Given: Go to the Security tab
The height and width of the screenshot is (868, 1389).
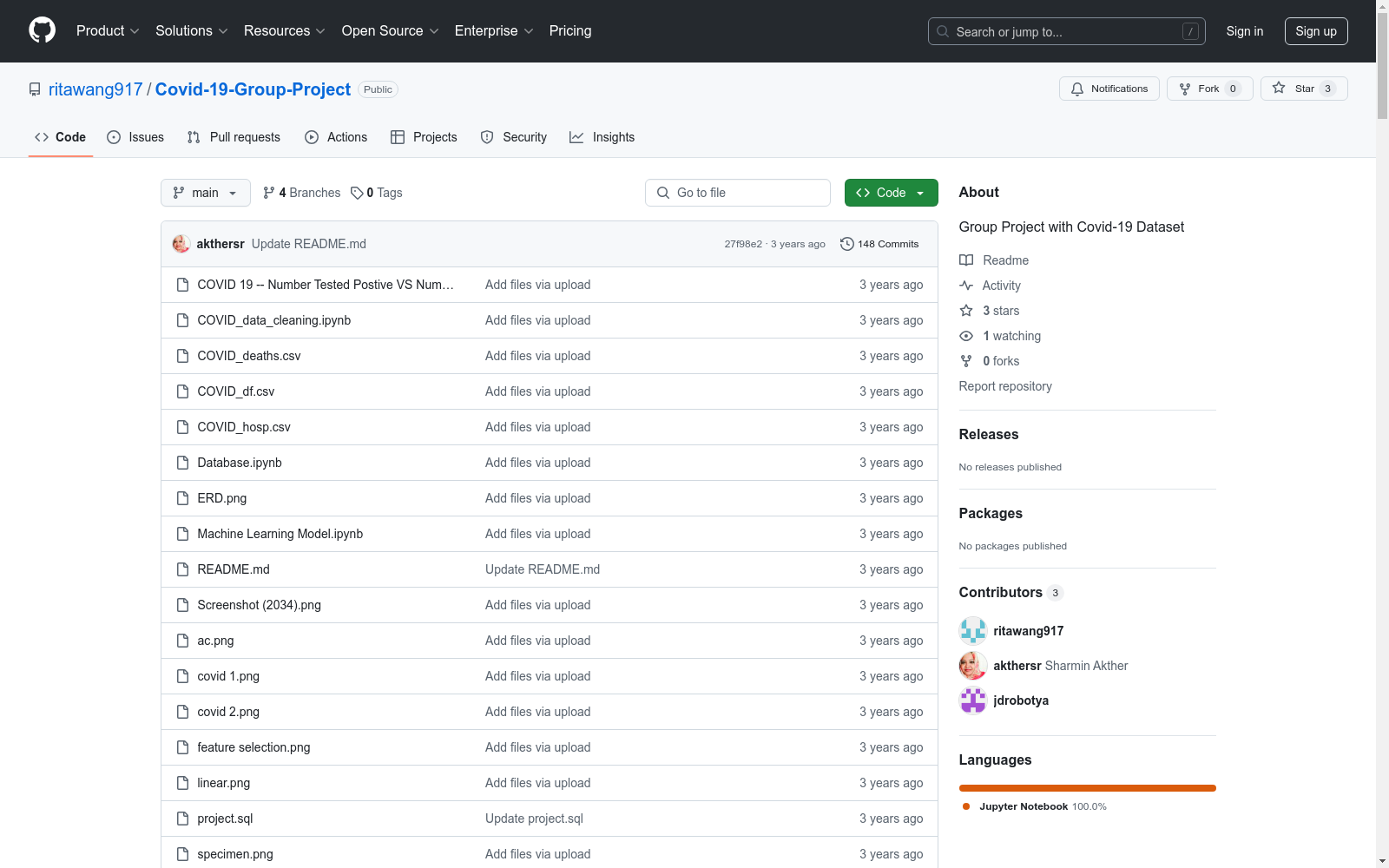Looking at the screenshot, I should click(514, 137).
